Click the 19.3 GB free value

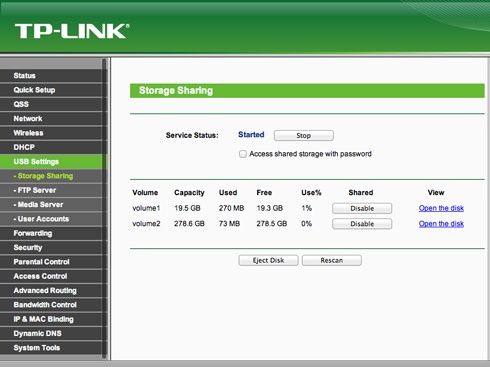270,208
